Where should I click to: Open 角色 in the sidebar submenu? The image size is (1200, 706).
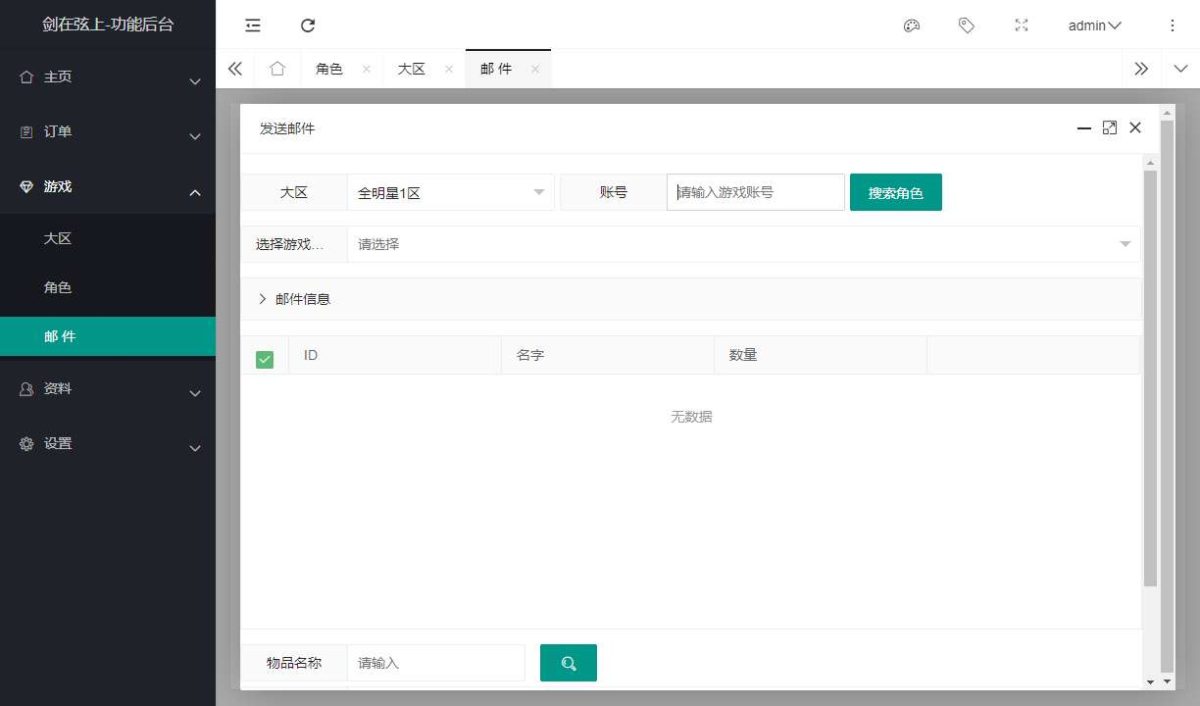point(108,288)
